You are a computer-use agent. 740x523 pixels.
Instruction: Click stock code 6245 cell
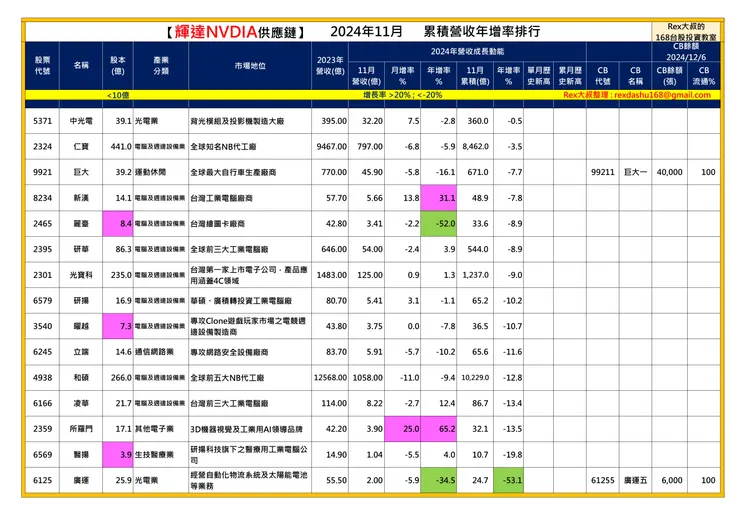(x=42, y=352)
